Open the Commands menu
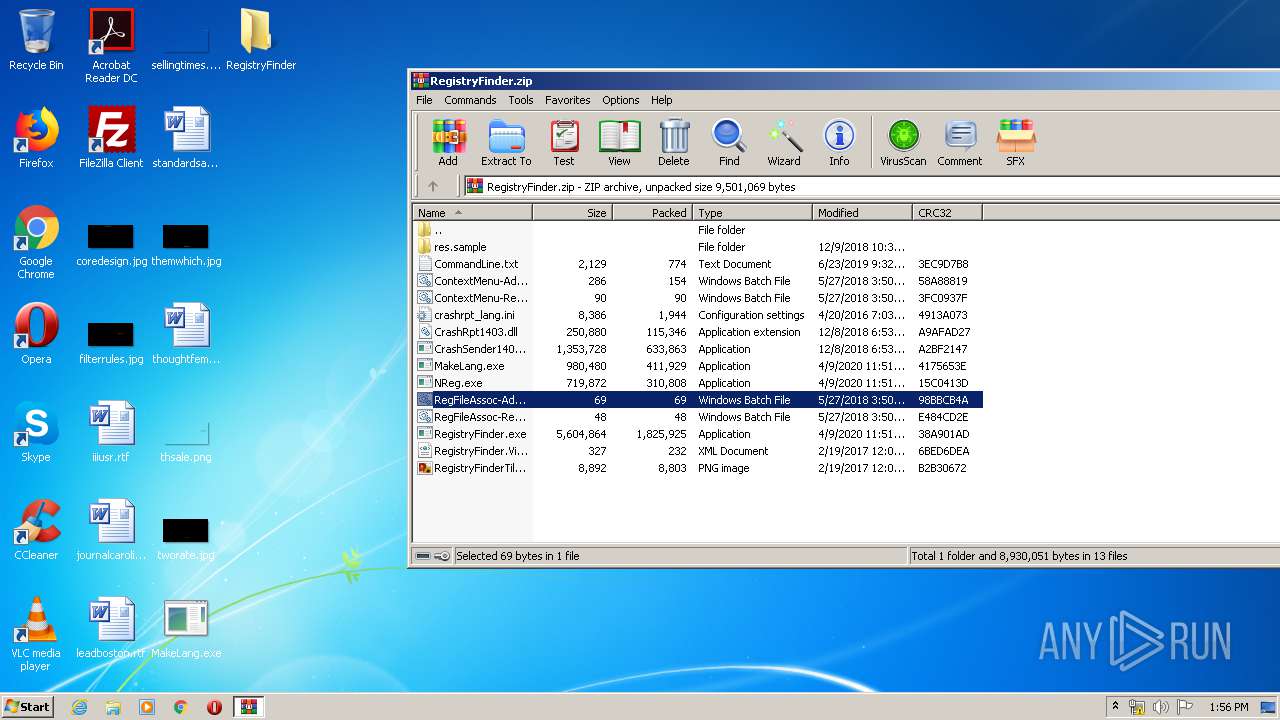Viewport: 1280px width, 720px height. click(x=470, y=100)
